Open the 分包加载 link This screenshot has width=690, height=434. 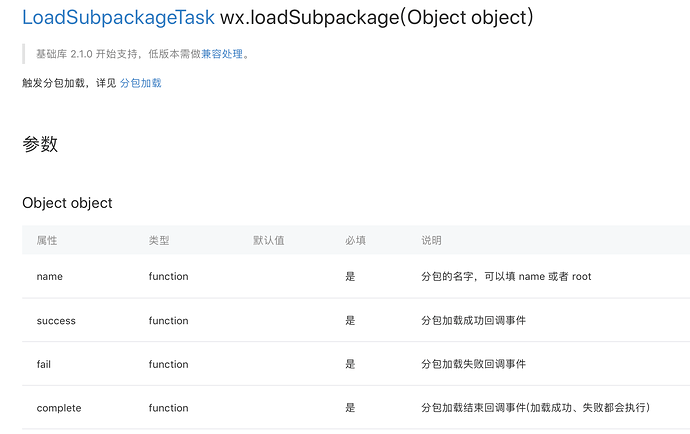[x=141, y=83]
